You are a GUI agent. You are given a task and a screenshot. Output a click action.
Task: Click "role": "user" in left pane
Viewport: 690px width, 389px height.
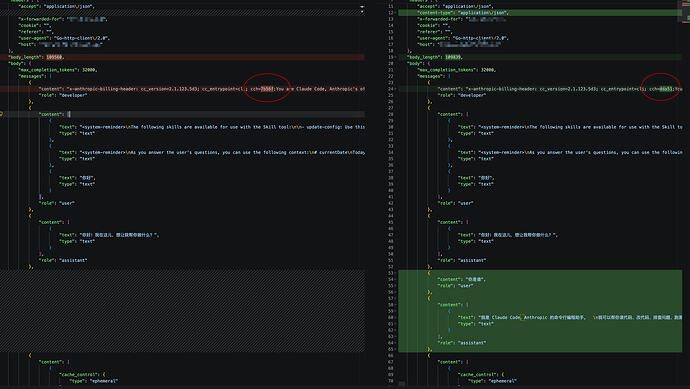pyautogui.click(x=57, y=203)
